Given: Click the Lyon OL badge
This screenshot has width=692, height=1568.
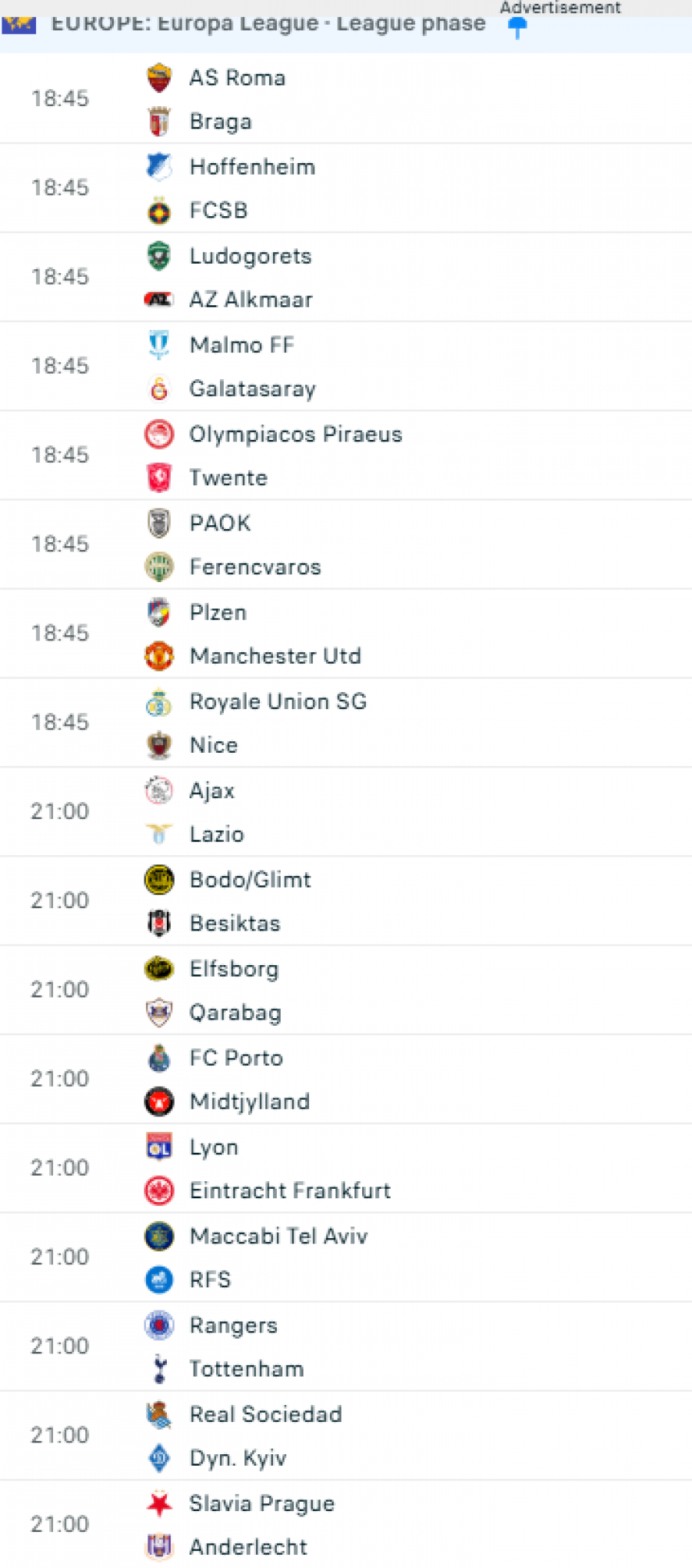Looking at the screenshot, I should click(x=159, y=1147).
